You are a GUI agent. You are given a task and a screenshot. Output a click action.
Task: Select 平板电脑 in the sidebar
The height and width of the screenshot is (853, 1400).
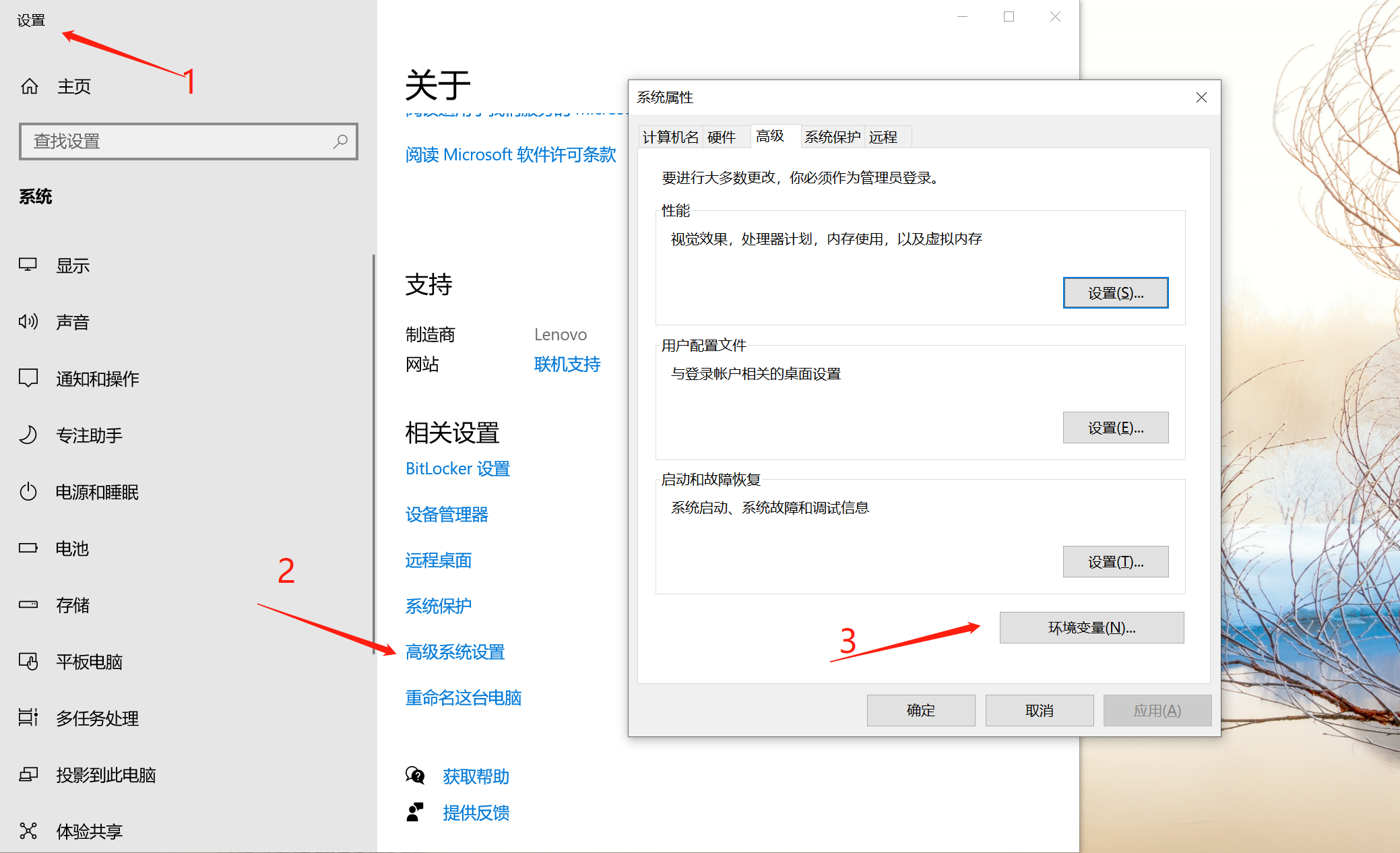pos(89,661)
